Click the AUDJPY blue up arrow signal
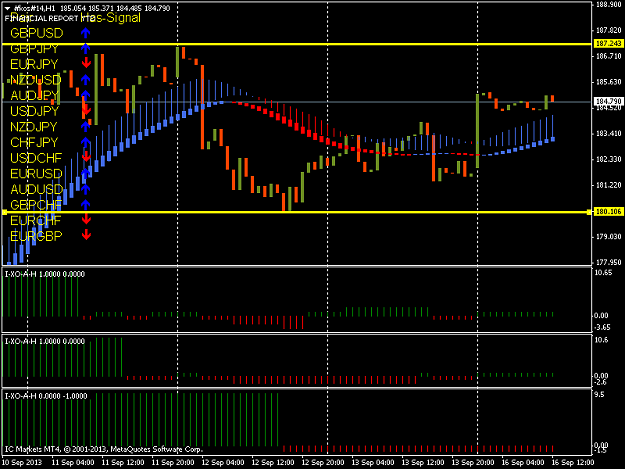 pyautogui.click(x=86, y=96)
